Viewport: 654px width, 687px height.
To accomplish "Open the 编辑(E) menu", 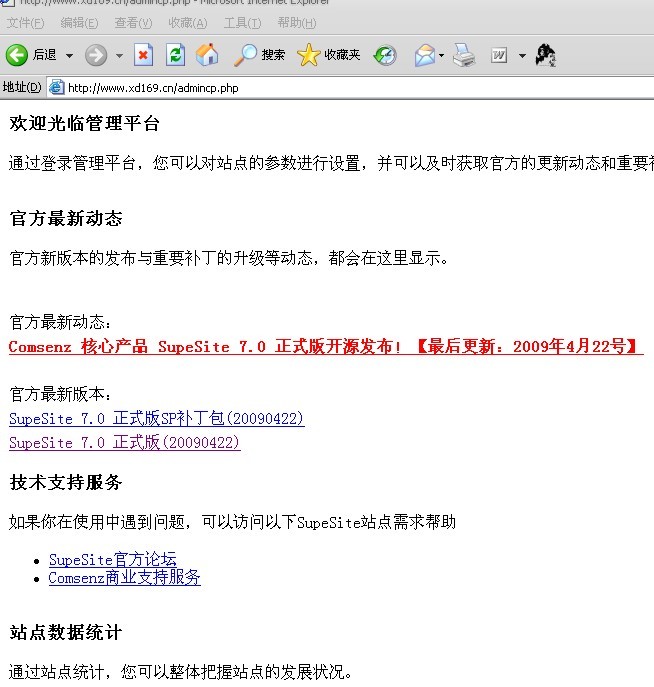I will tap(79, 23).
